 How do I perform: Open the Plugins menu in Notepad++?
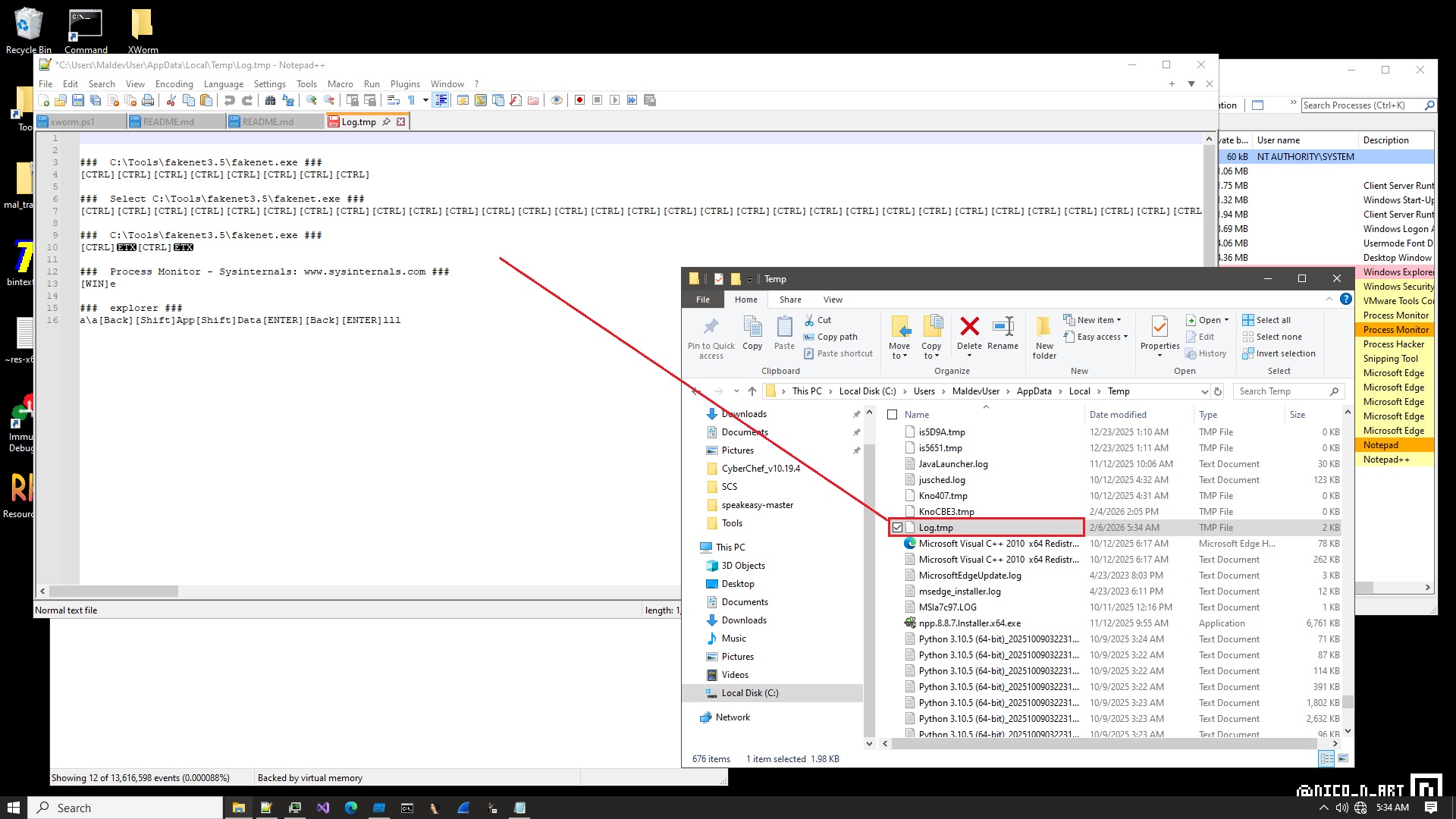coord(405,84)
